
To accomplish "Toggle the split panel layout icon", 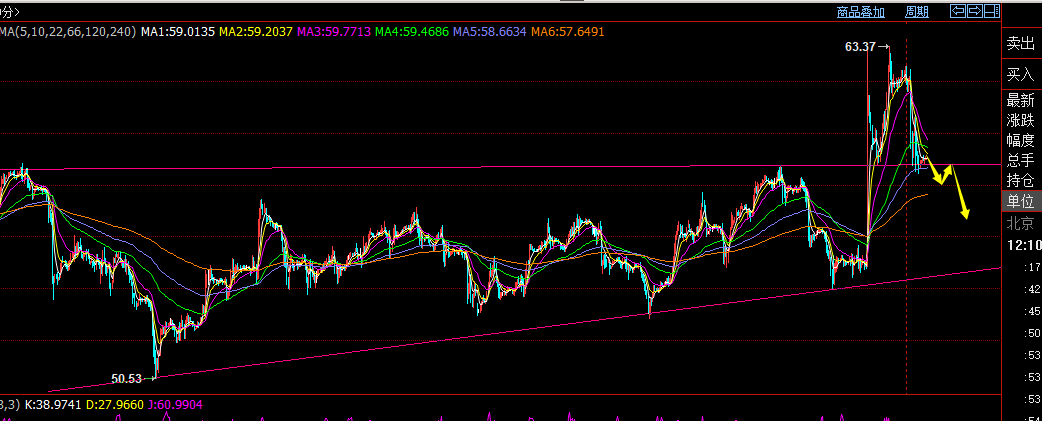I will click(x=992, y=11).
